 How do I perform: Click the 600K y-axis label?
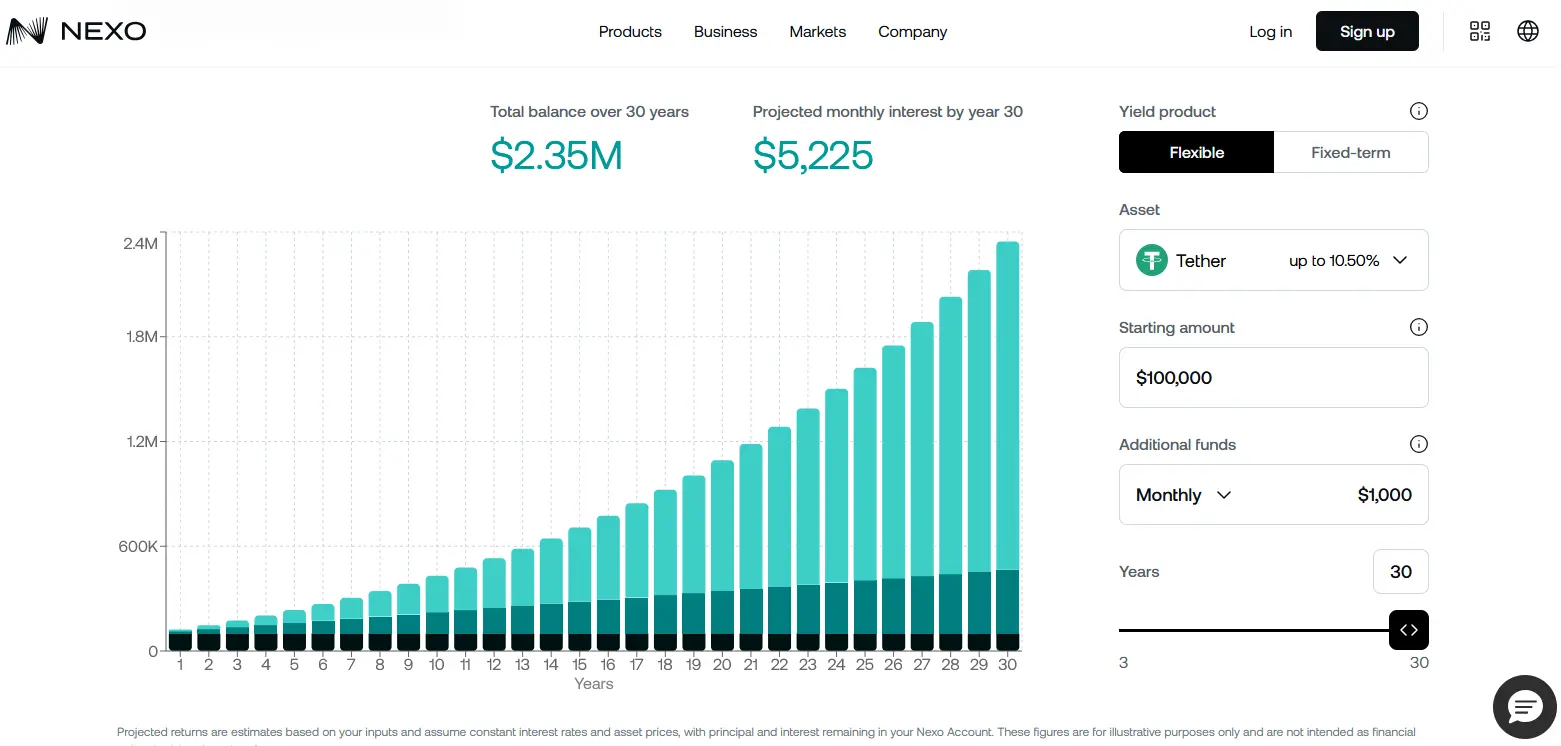[x=138, y=546]
